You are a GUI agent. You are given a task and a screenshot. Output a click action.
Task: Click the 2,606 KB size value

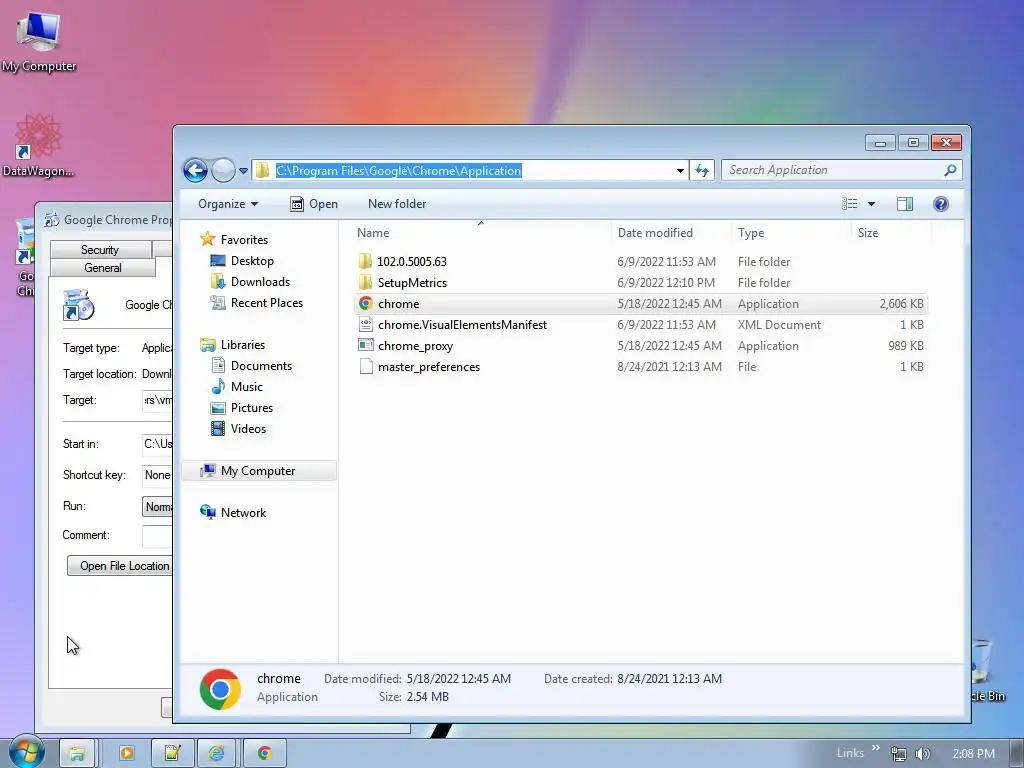(901, 304)
